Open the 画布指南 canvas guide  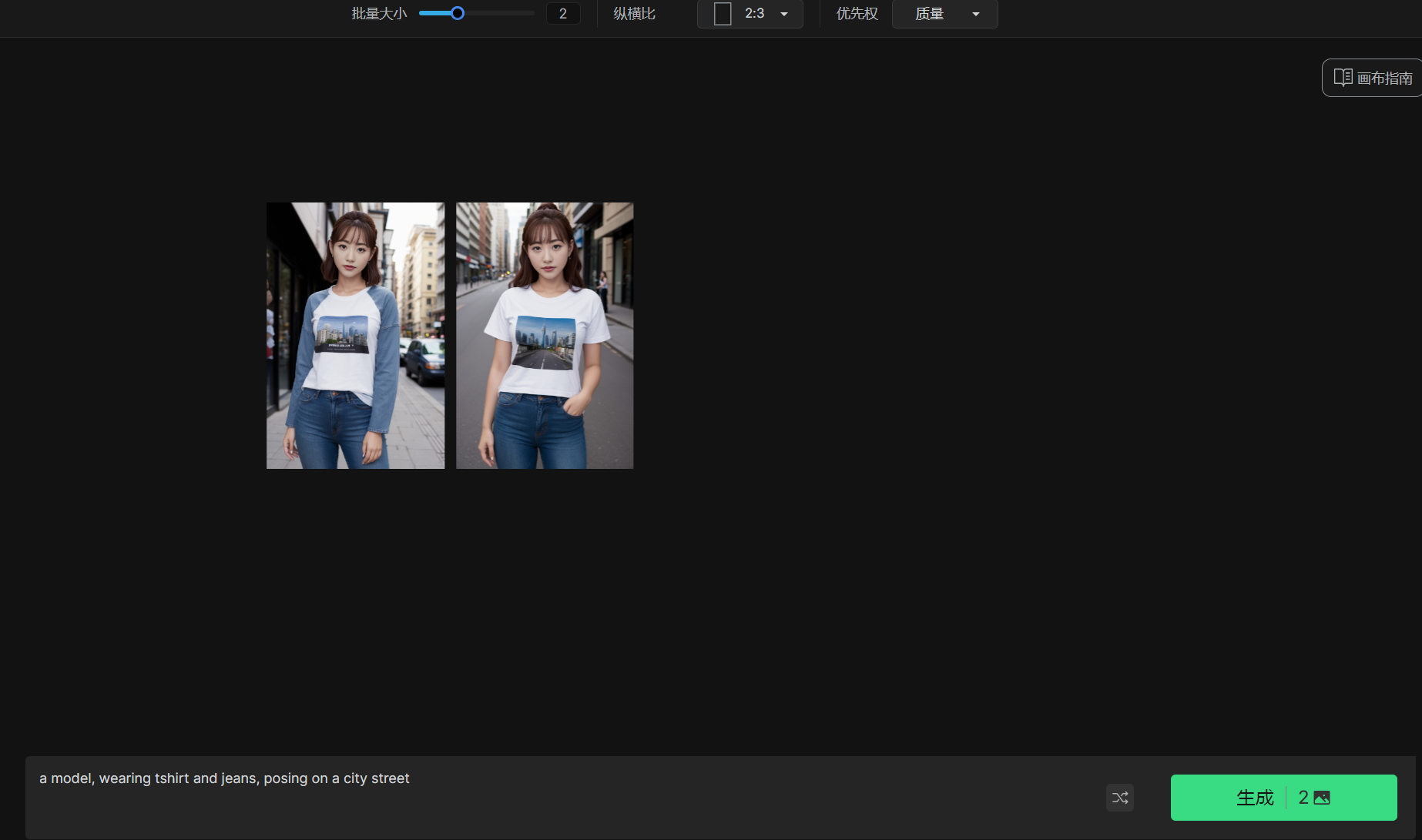1371,77
